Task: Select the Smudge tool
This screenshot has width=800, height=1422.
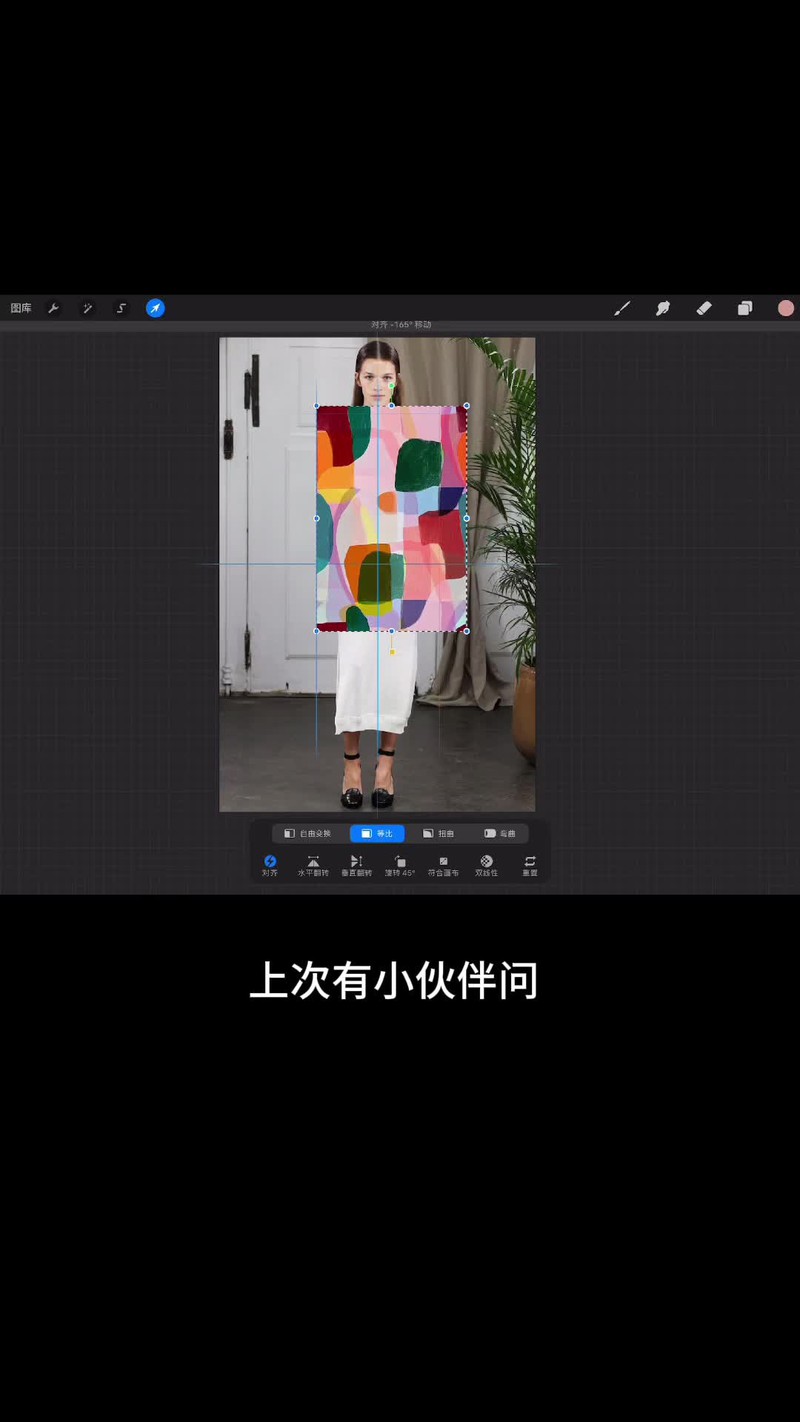Action: 663,308
